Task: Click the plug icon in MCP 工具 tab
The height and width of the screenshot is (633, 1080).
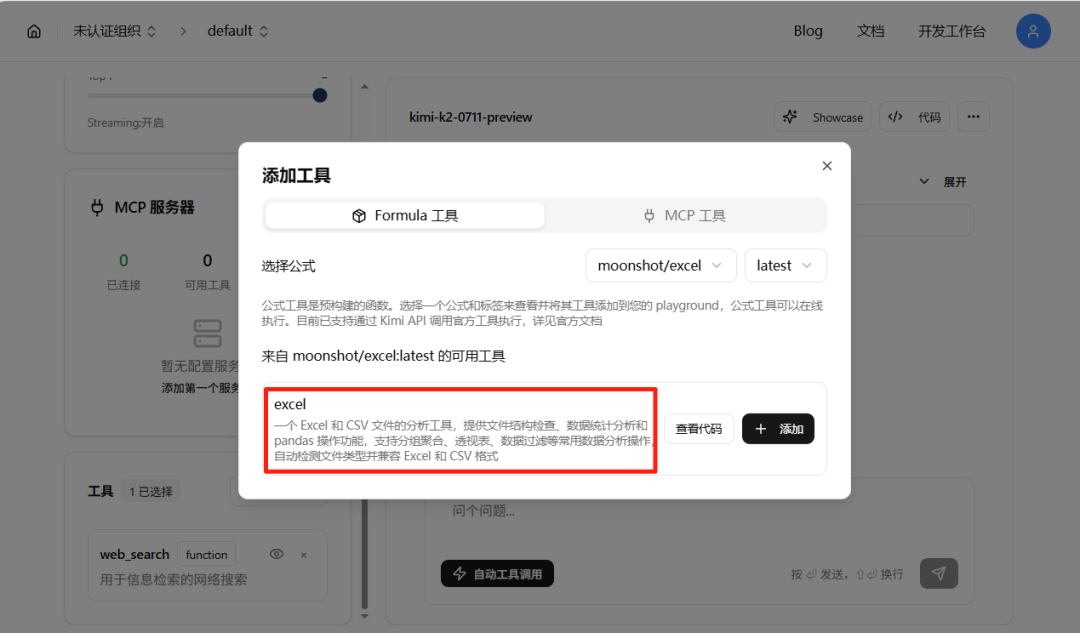Action: 649,216
